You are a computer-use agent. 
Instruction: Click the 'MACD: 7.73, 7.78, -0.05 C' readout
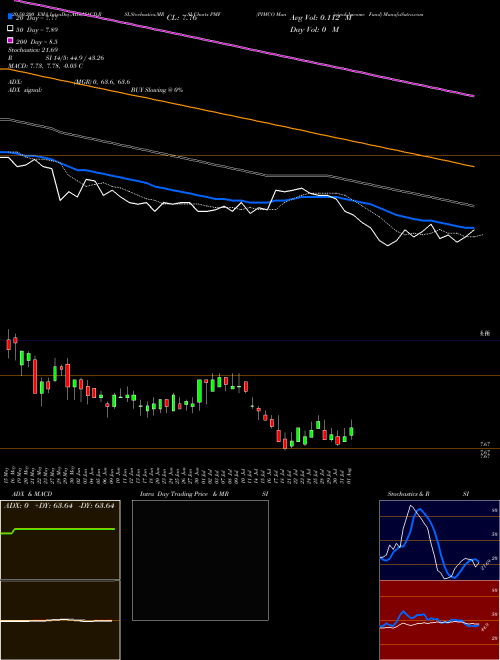pyautogui.click(x=45, y=66)
